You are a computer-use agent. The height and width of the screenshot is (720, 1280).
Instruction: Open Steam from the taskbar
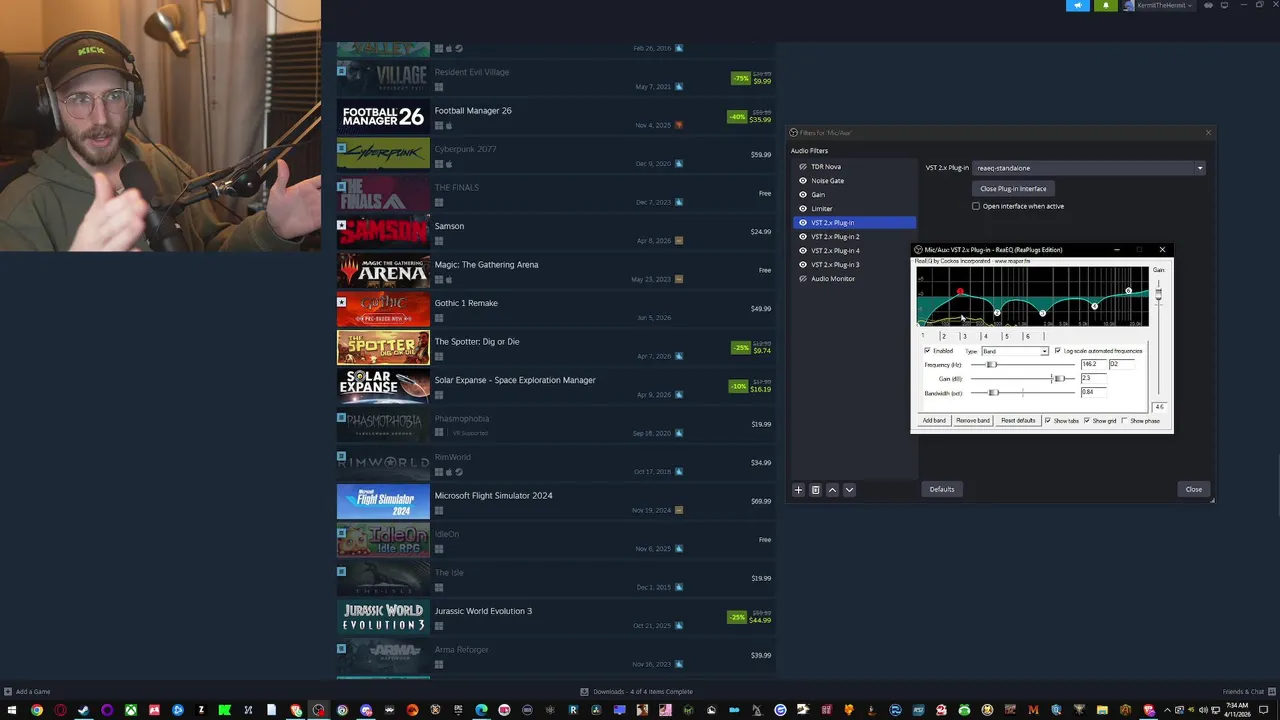[84, 711]
